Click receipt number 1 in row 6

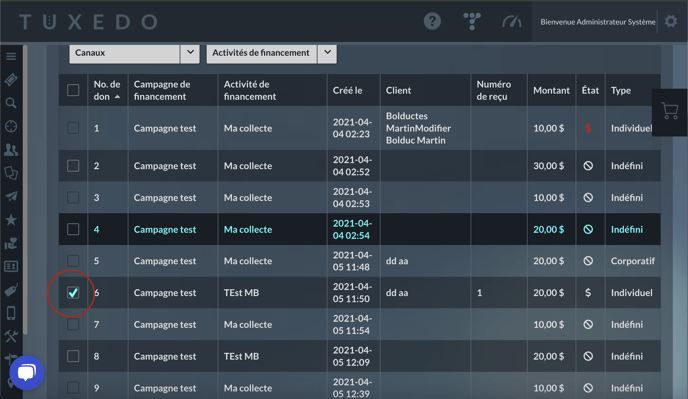click(x=479, y=292)
